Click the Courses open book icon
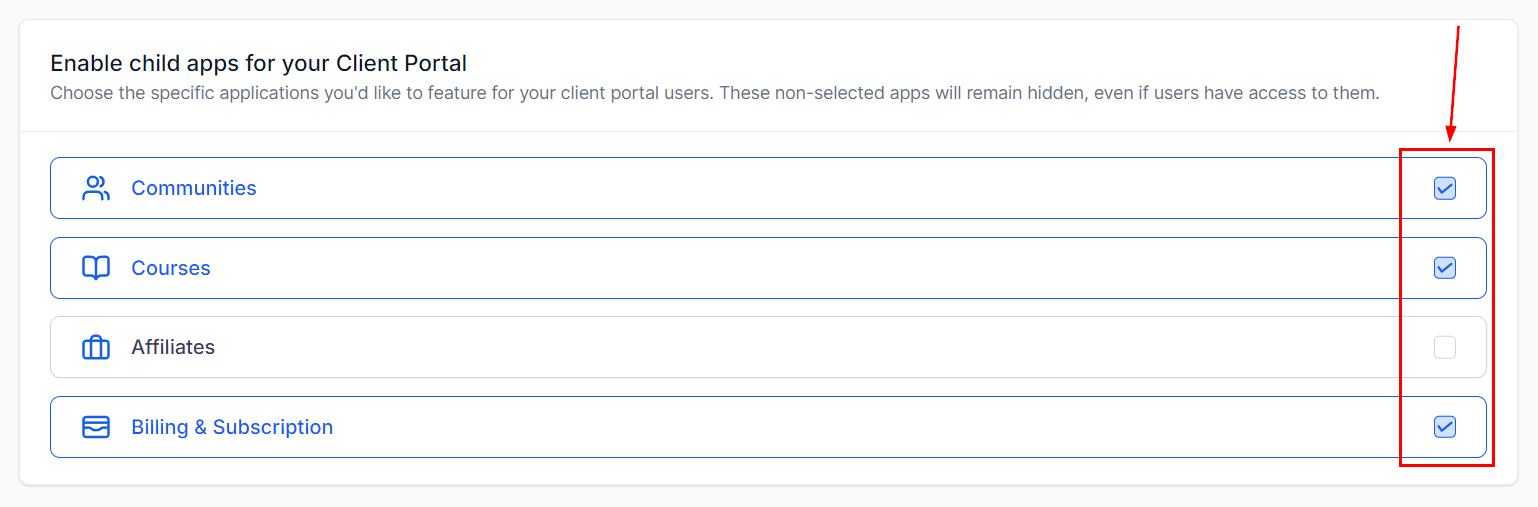Screen dimensions: 1538x507 96,268
